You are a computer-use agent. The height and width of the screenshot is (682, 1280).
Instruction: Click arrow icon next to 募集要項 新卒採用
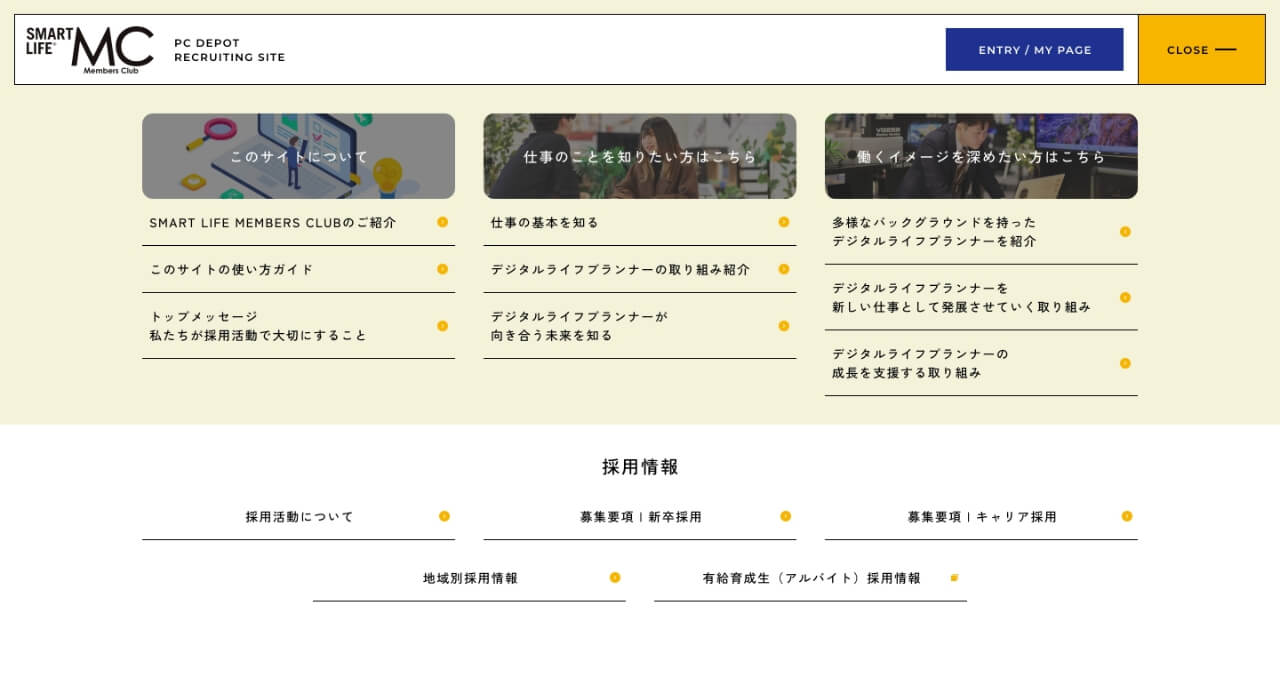(x=785, y=516)
